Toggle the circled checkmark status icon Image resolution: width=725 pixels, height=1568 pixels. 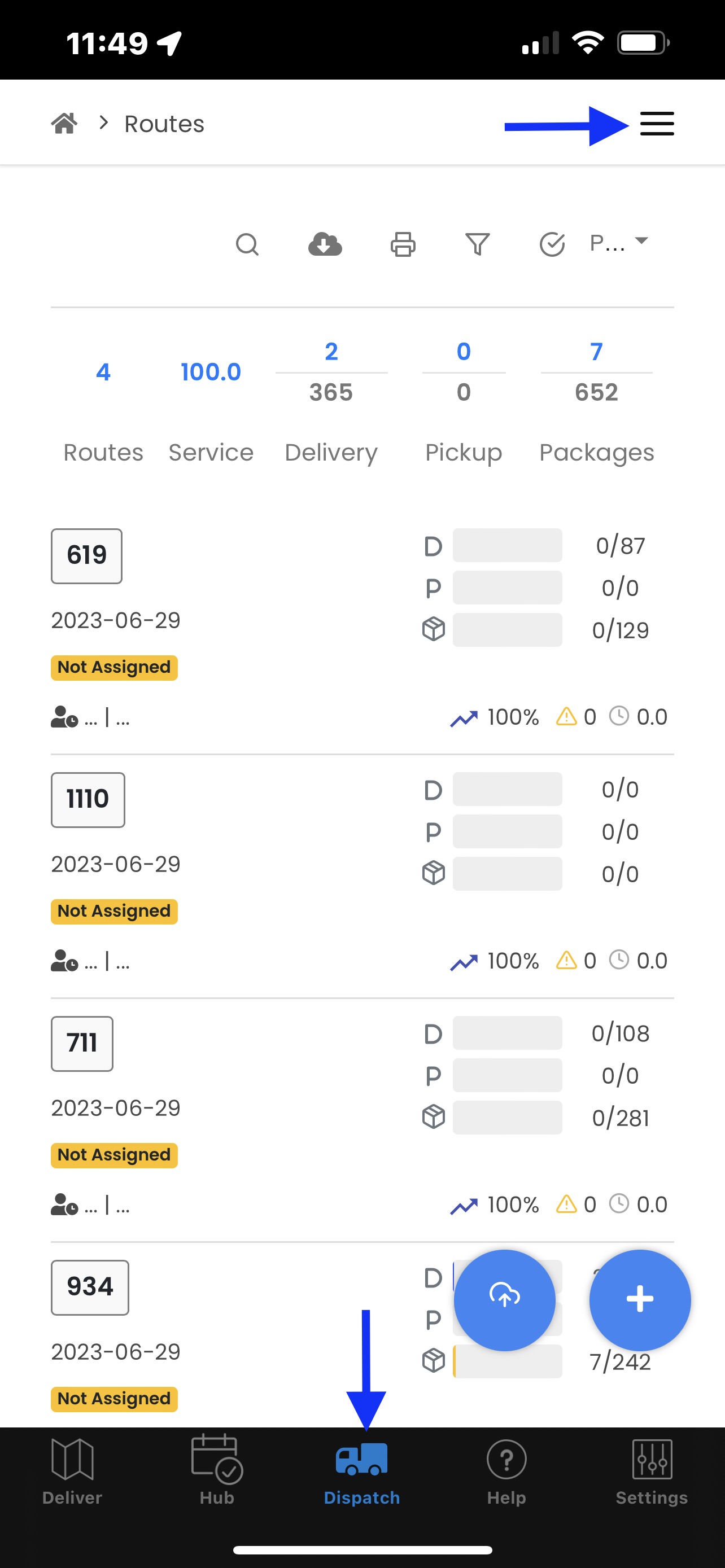(552, 245)
